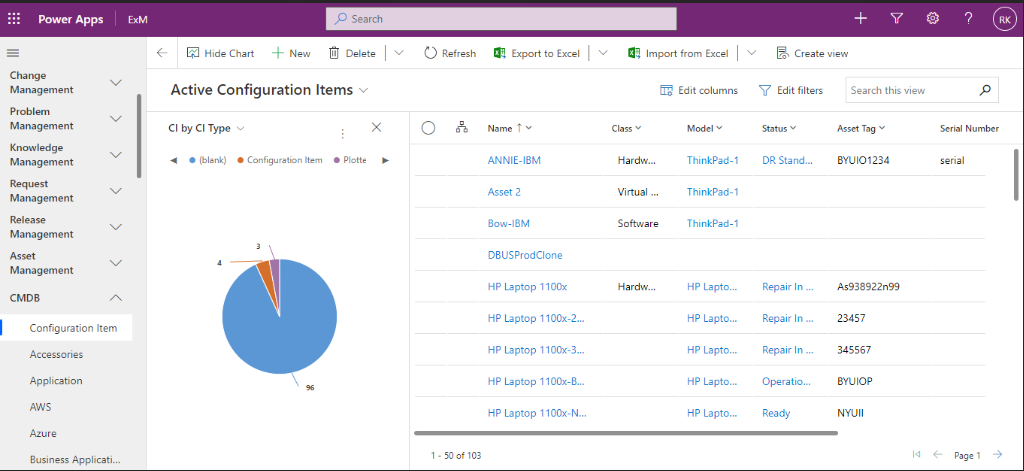The height and width of the screenshot is (471, 1024).
Task: Open Import from Excel options dropdown arrow
Action: tap(752, 54)
